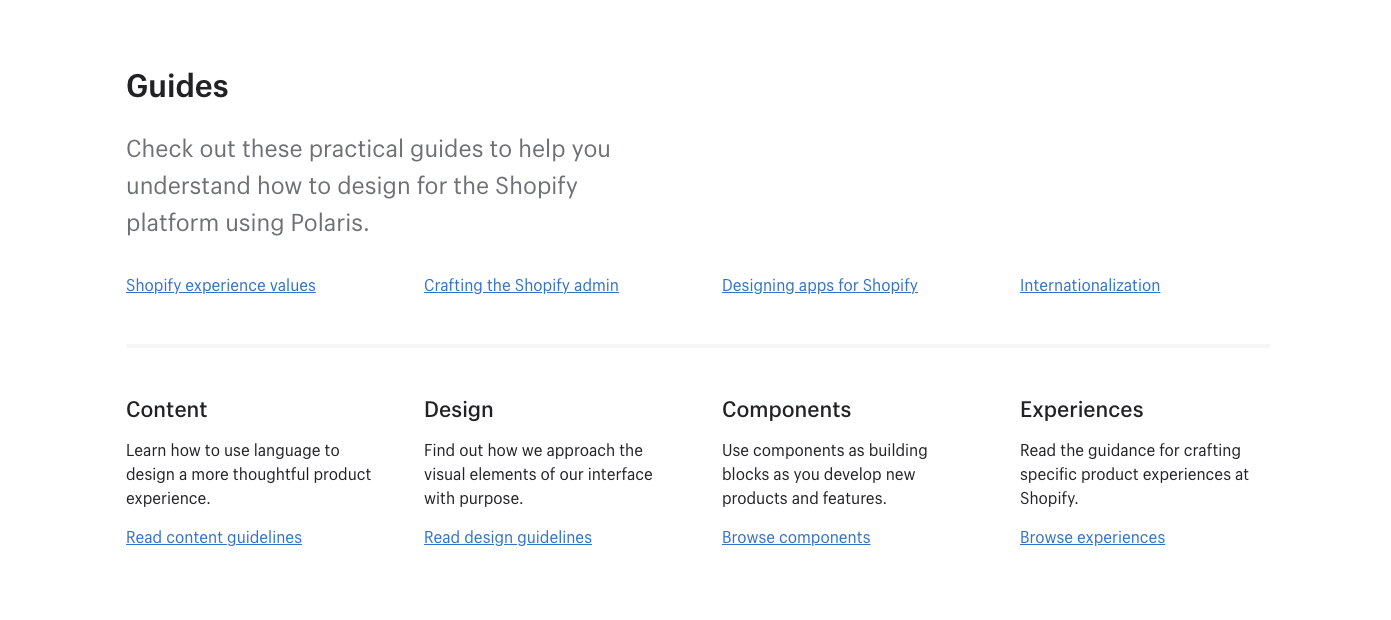1391x620 pixels.
Task: Visit the Browse experiences link
Action: (1092, 537)
